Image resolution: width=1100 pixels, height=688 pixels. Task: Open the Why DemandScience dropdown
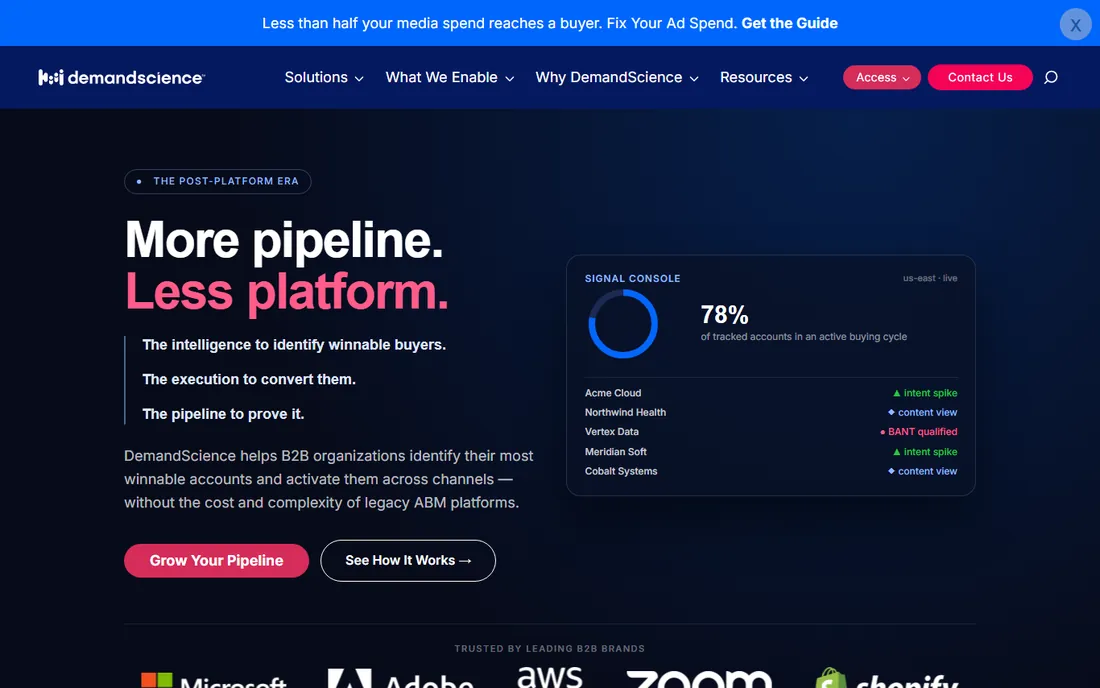click(x=617, y=77)
